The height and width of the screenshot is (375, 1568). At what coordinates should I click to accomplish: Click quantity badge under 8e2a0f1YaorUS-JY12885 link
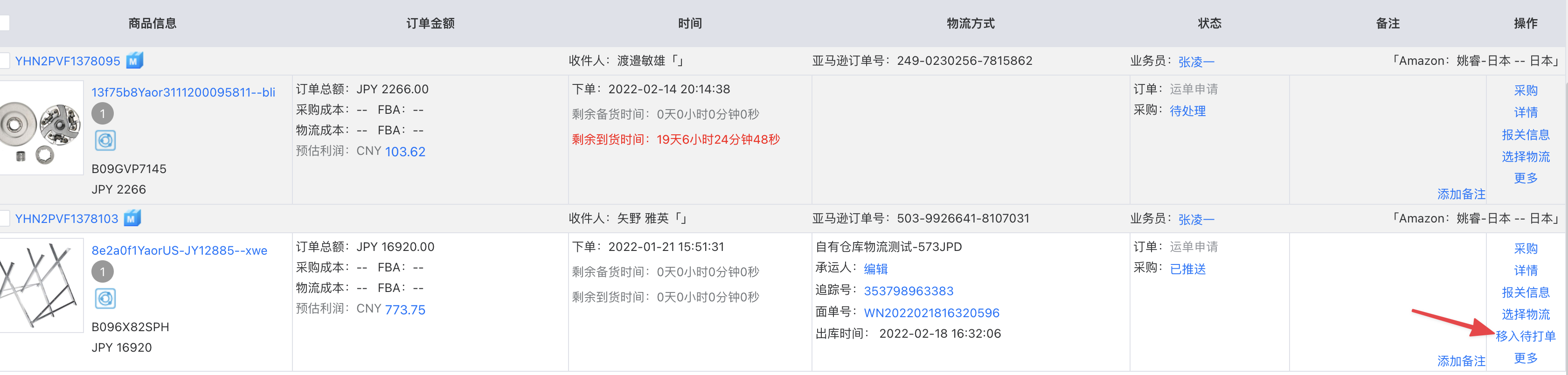103,271
